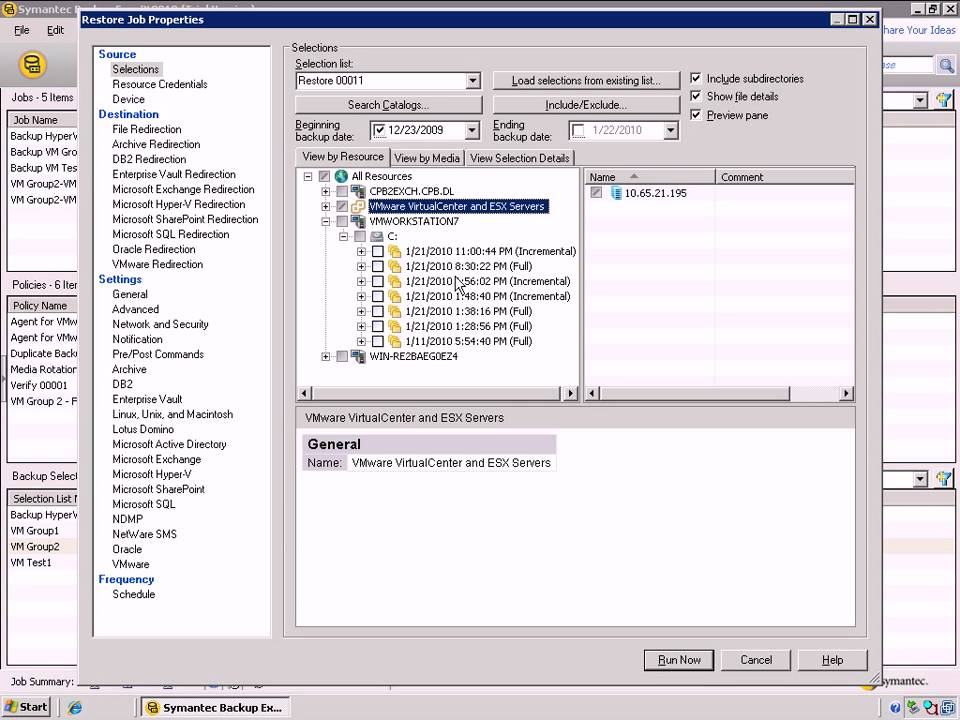Open the File menu in main window
Viewport: 960px width, 720px height.
pyautogui.click(x=21, y=30)
